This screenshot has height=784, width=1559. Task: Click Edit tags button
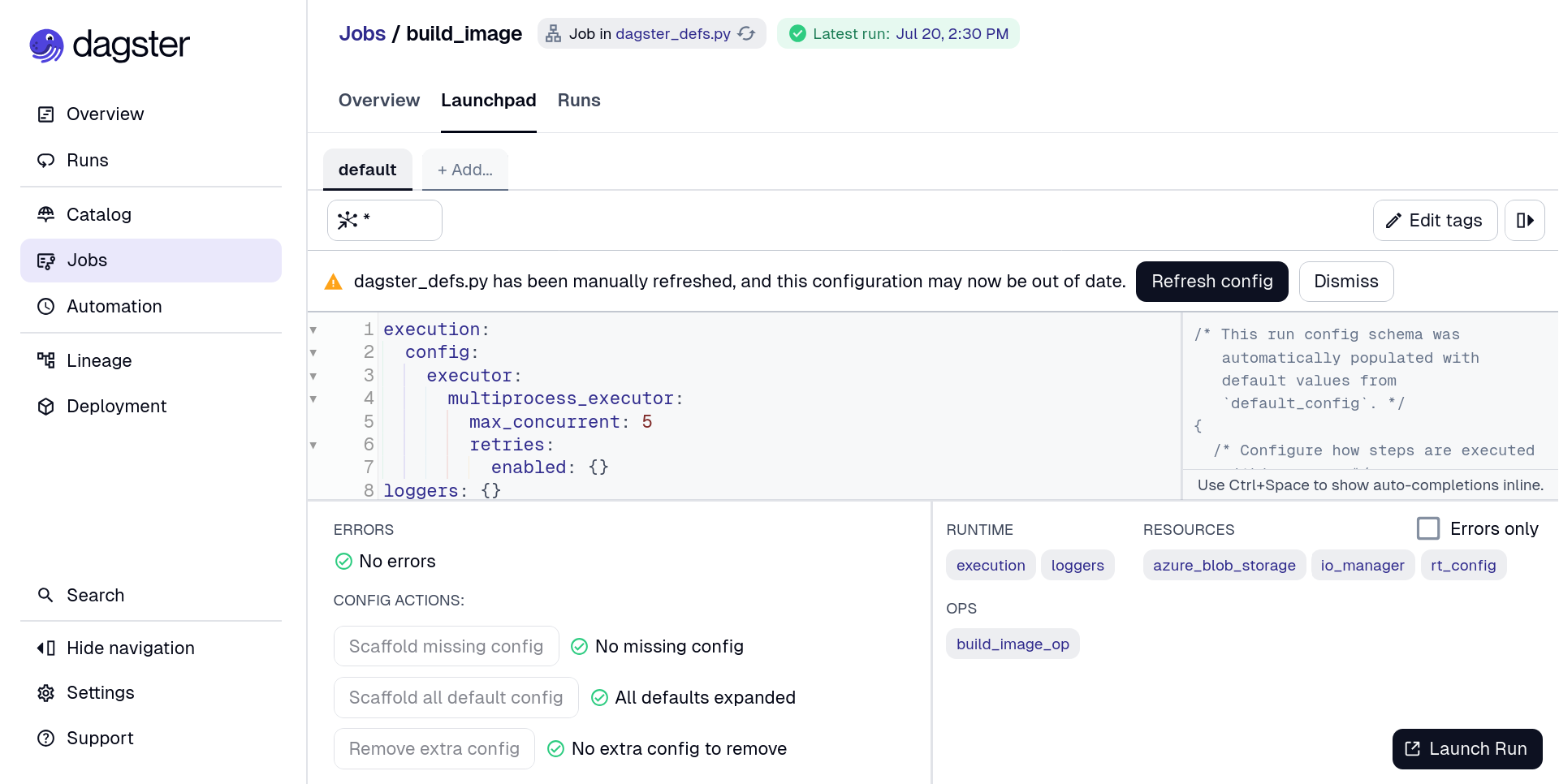point(1435,221)
